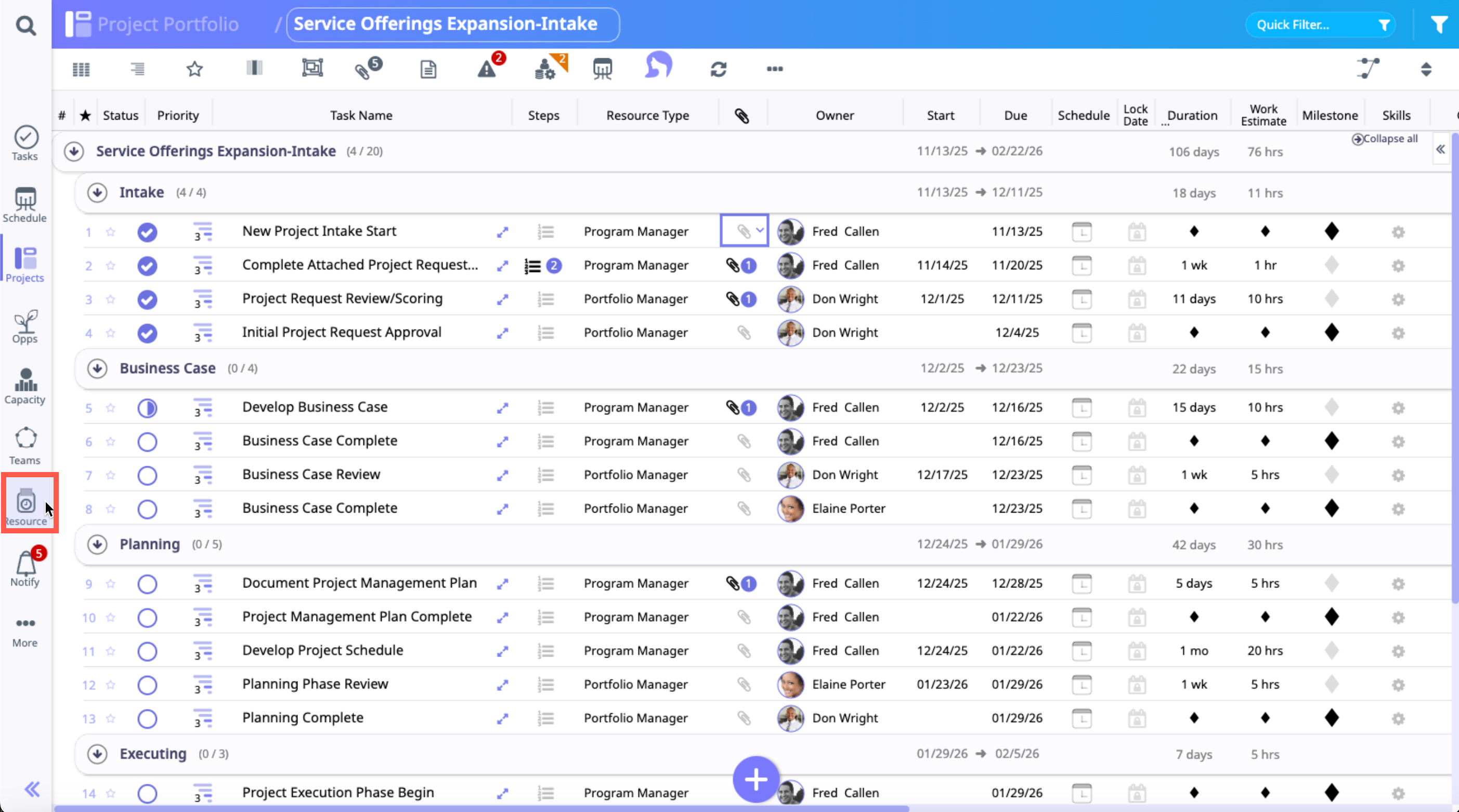This screenshot has width=1459, height=812.
Task: Click the refresh arrows toolbar icon
Action: click(718, 69)
